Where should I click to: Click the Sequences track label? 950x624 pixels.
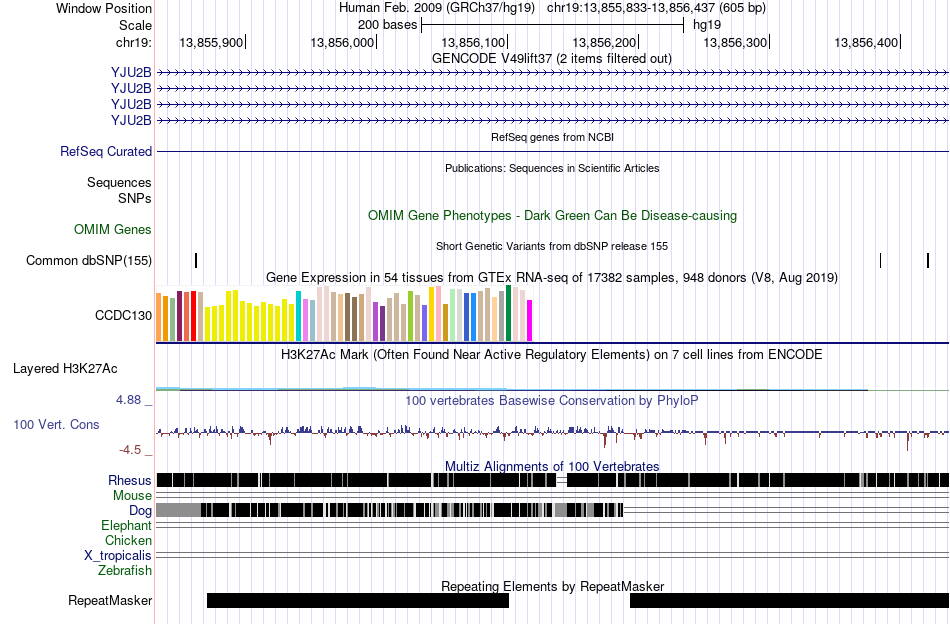point(119,182)
